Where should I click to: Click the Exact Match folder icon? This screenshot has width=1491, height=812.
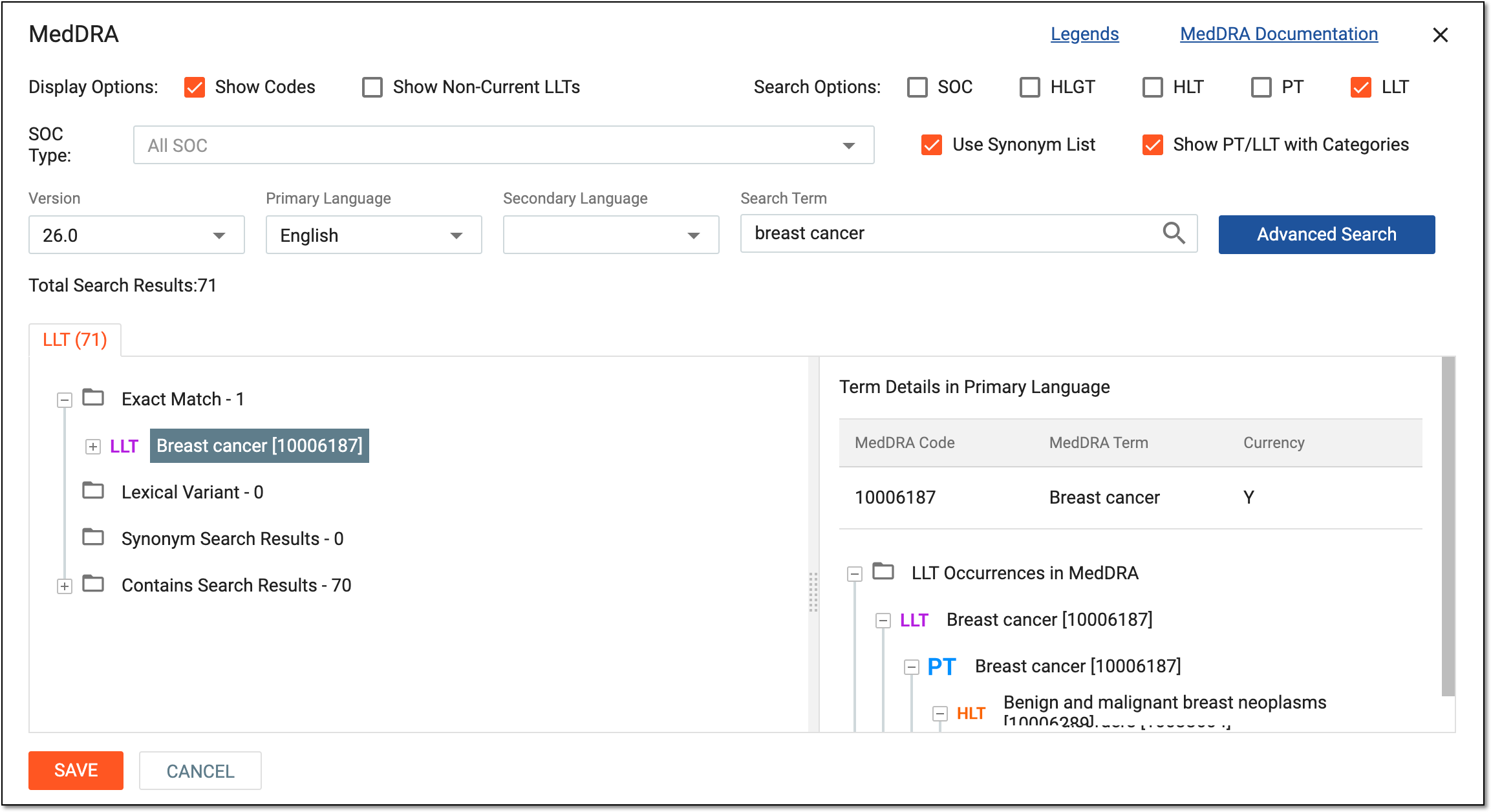click(93, 398)
